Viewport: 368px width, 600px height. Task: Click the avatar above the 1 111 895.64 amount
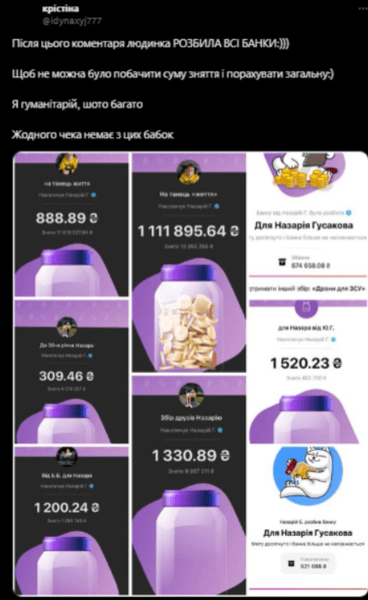click(189, 172)
